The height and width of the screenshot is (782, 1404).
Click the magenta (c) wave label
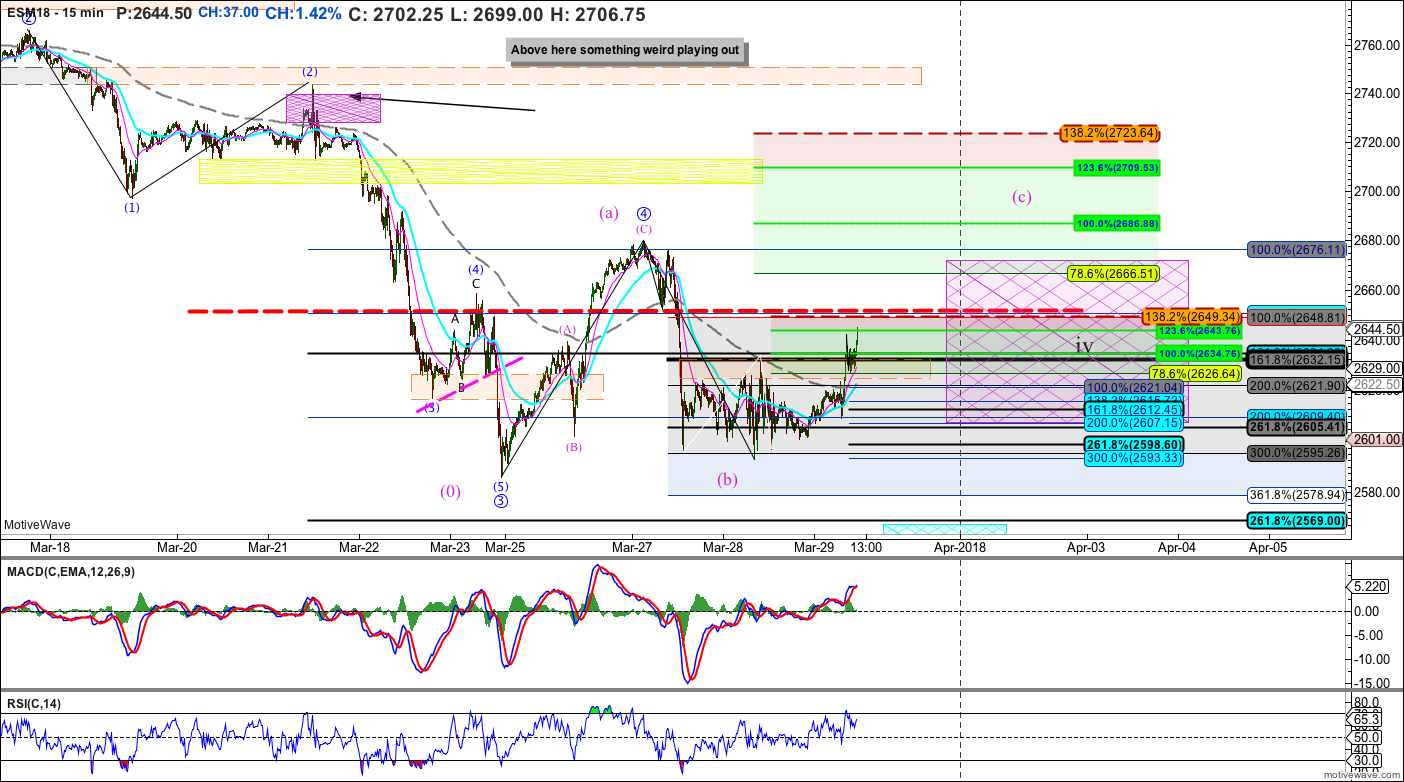(x=1022, y=196)
